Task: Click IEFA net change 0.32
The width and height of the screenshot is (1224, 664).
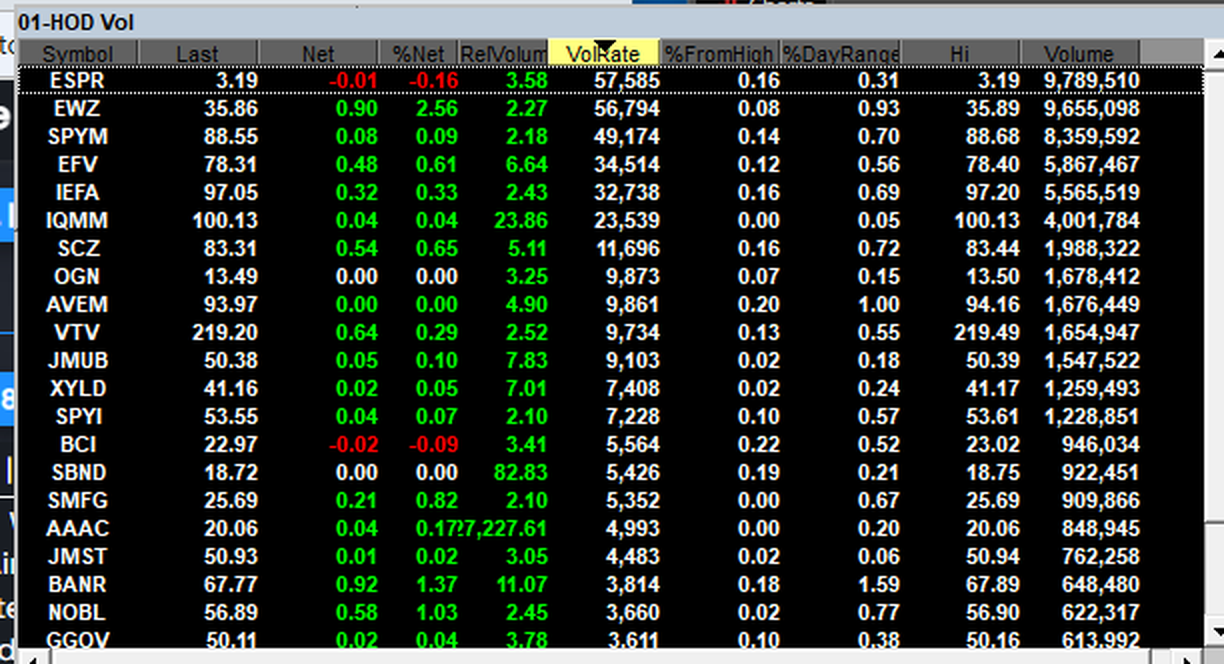Action: point(358,192)
